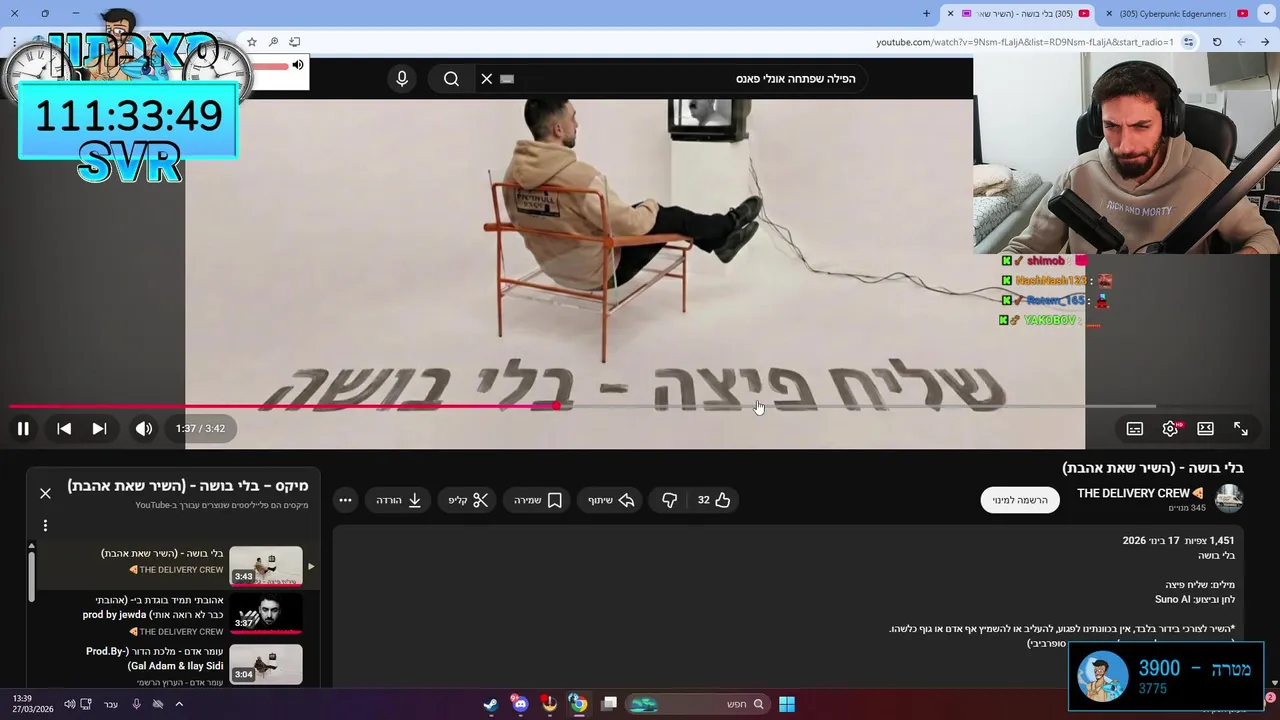Pause the video with the pause button
The height and width of the screenshot is (720, 1280).
(x=23, y=428)
